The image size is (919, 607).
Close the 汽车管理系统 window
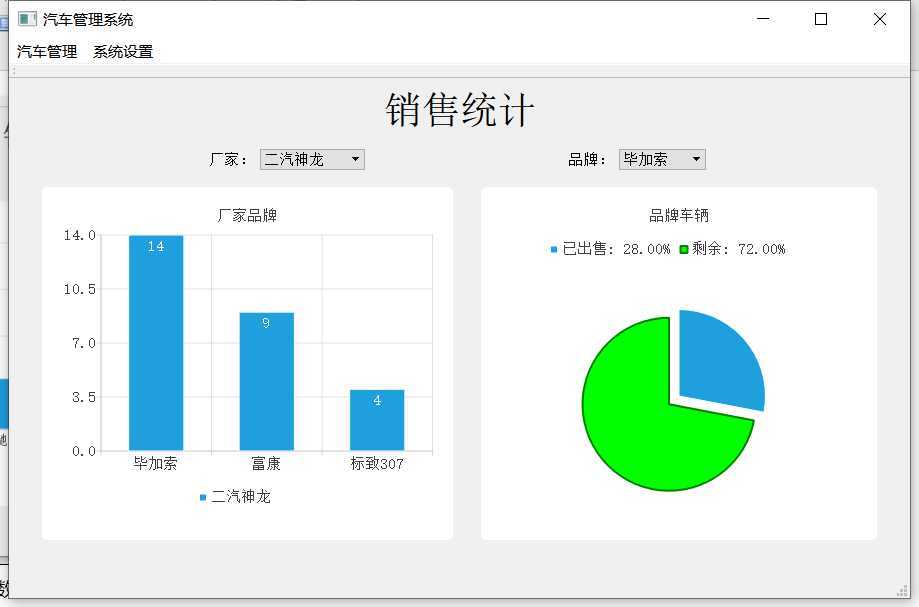pyautogui.click(x=880, y=19)
